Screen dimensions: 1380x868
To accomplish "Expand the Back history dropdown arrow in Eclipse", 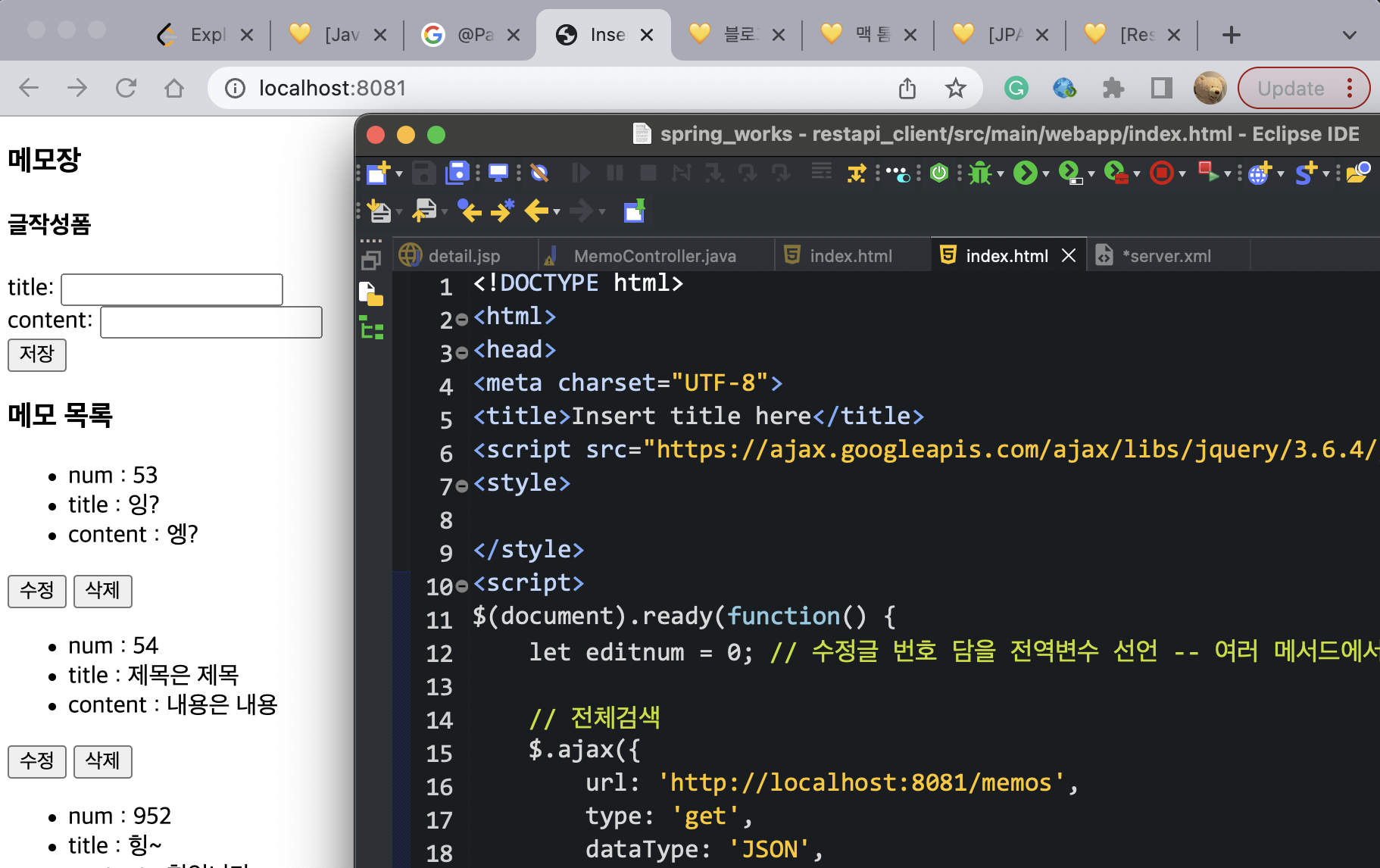I will (557, 211).
